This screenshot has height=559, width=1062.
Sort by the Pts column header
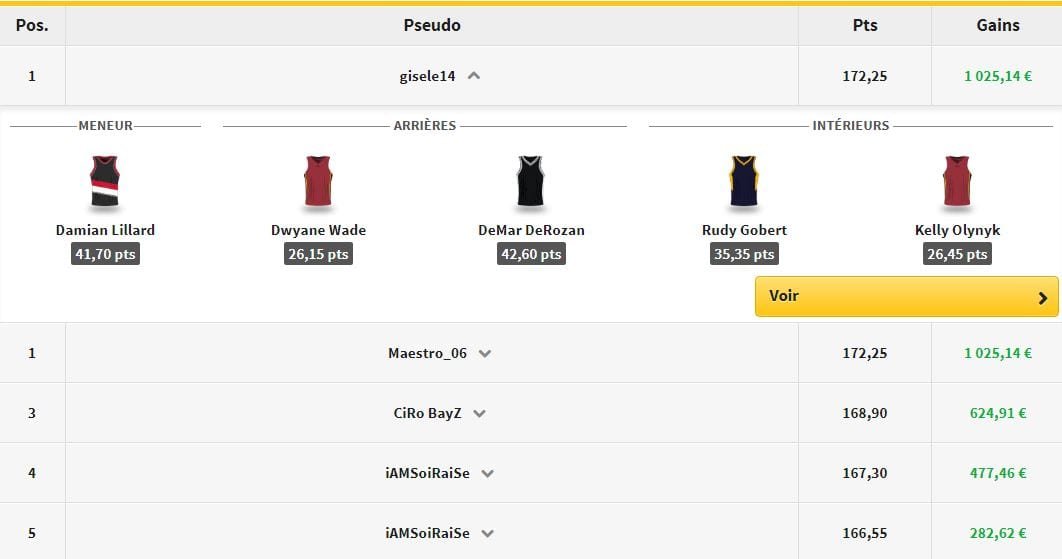coord(864,25)
